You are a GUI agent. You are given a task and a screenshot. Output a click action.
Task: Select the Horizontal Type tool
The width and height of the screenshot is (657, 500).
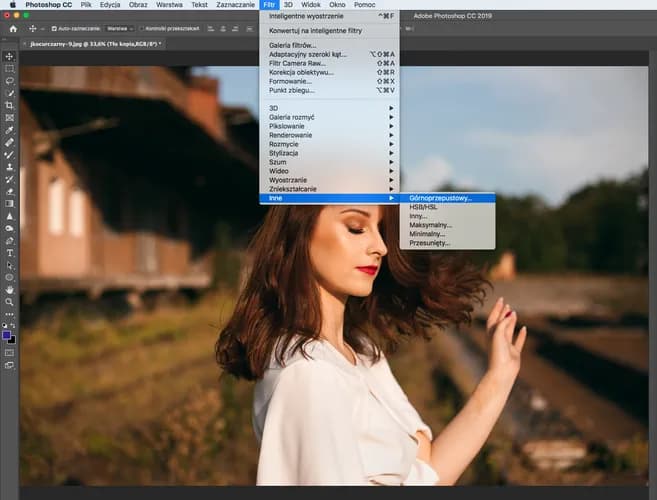[x=10, y=253]
